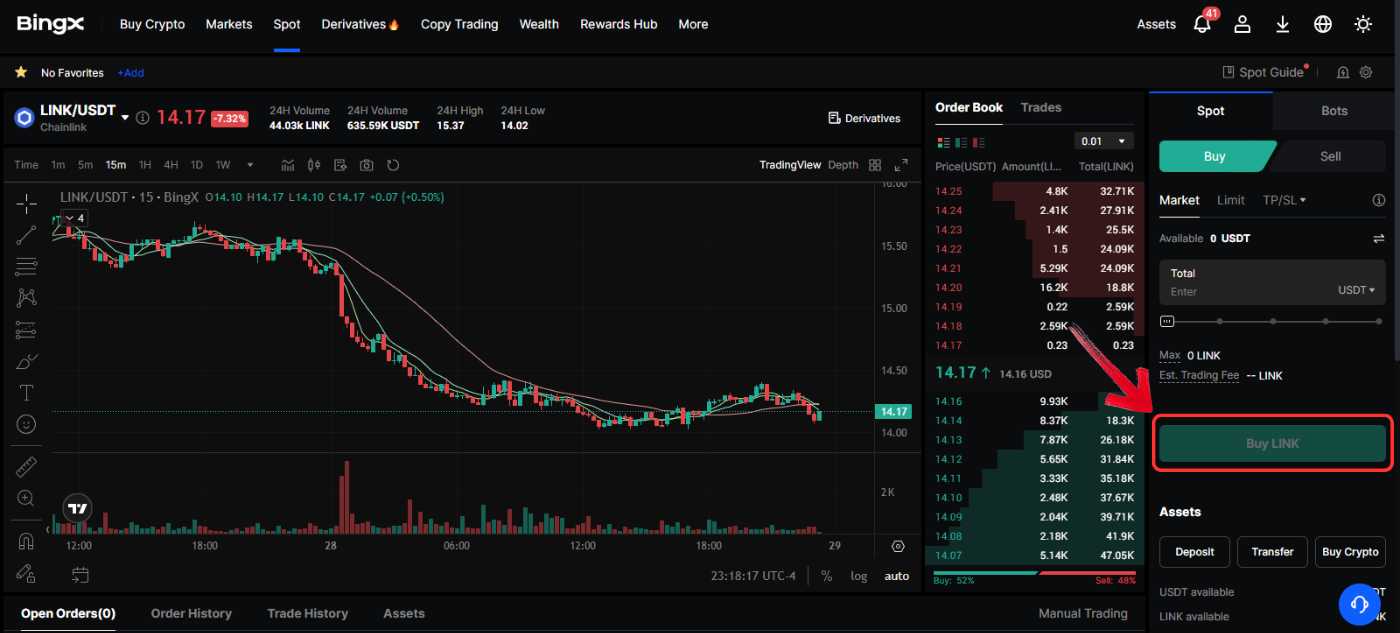The width and height of the screenshot is (1400, 633).
Task: Show order book buys and sells view
Action: point(941,142)
